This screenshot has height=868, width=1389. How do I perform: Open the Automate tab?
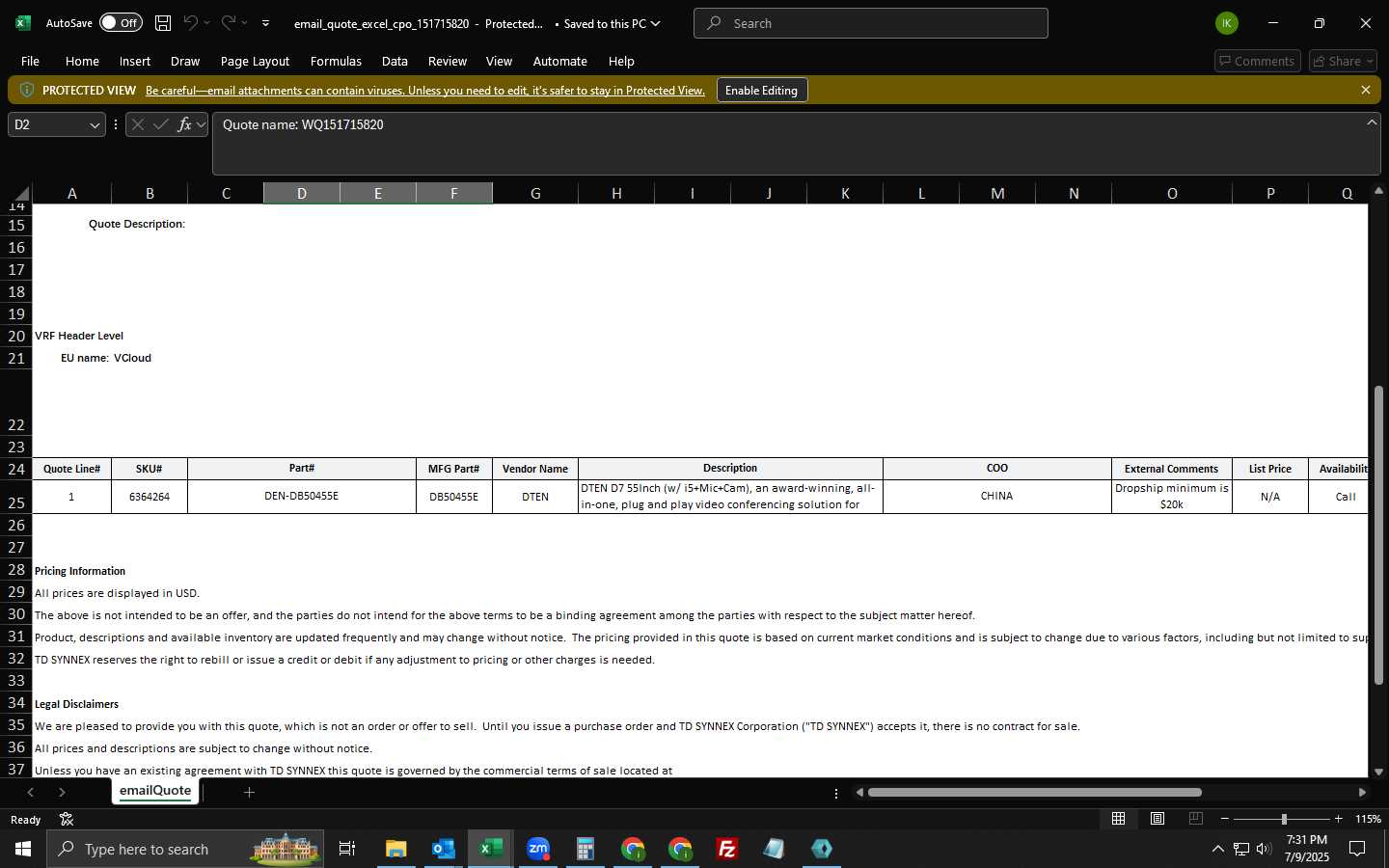560,61
